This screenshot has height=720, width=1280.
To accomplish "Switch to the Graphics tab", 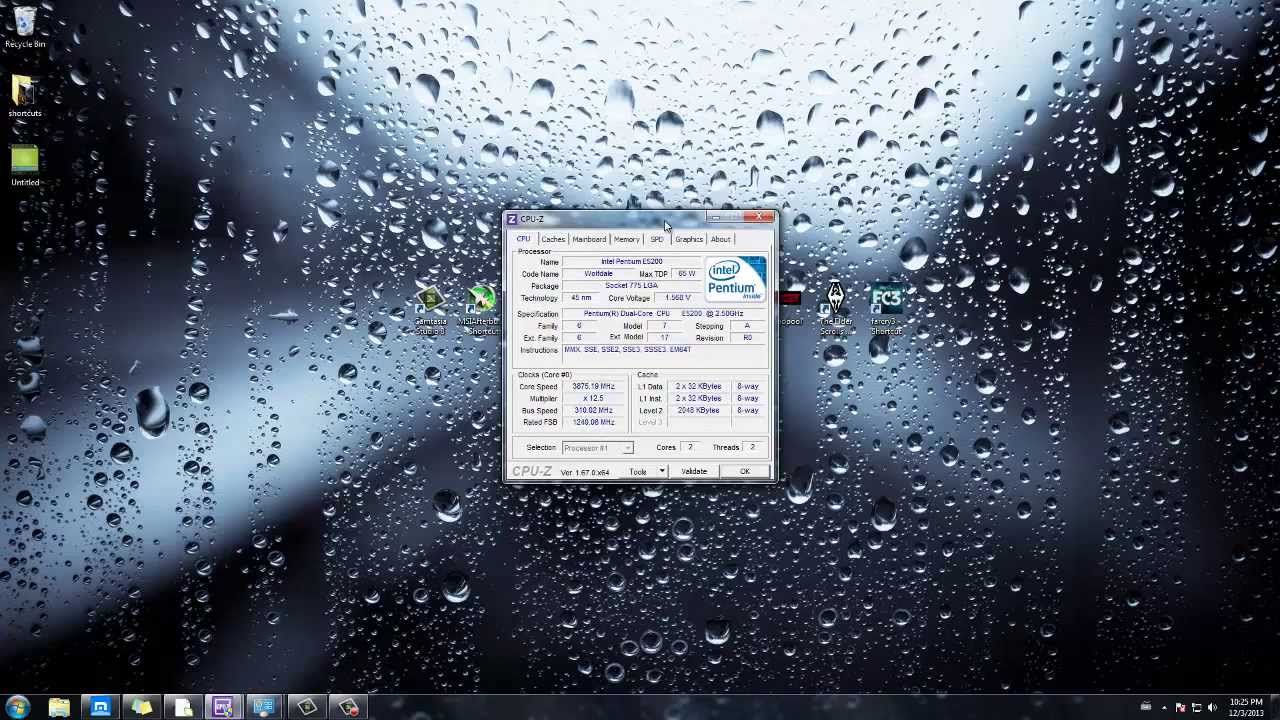I will click(689, 239).
